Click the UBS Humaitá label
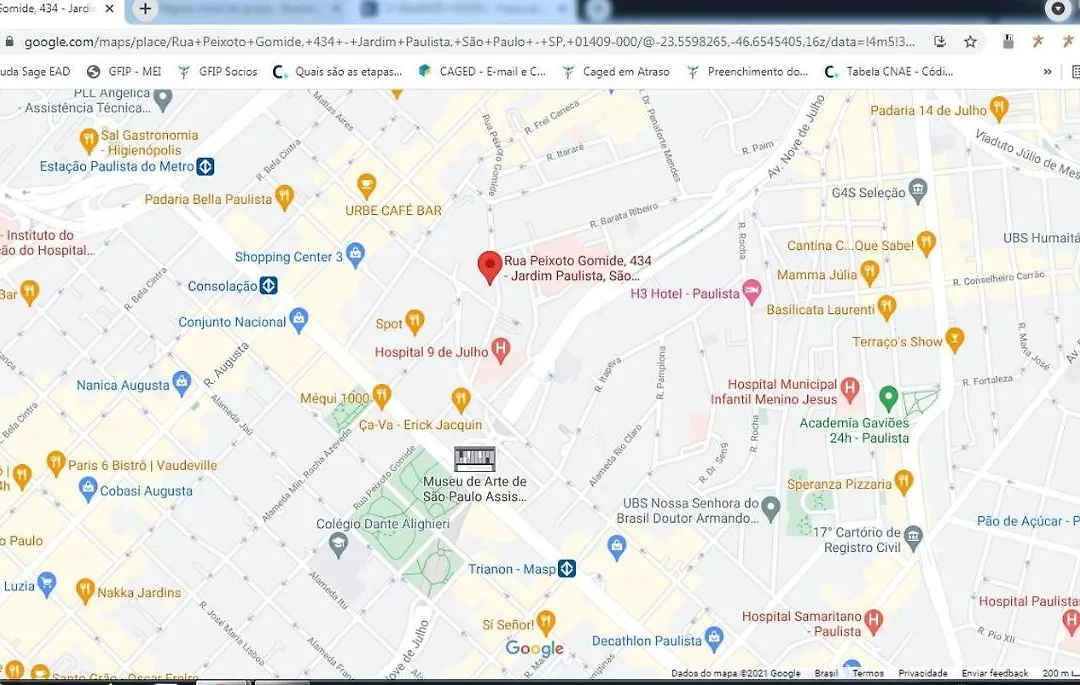 [x=1041, y=238]
